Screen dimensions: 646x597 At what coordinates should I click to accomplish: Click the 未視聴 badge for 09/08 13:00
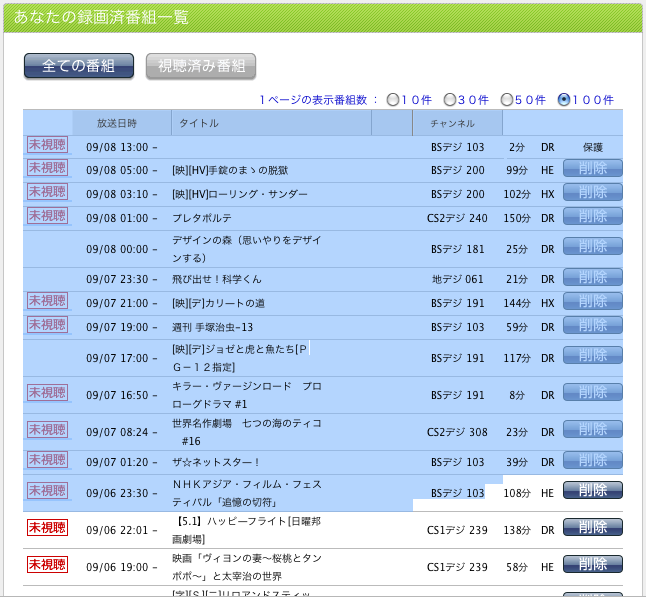47,145
